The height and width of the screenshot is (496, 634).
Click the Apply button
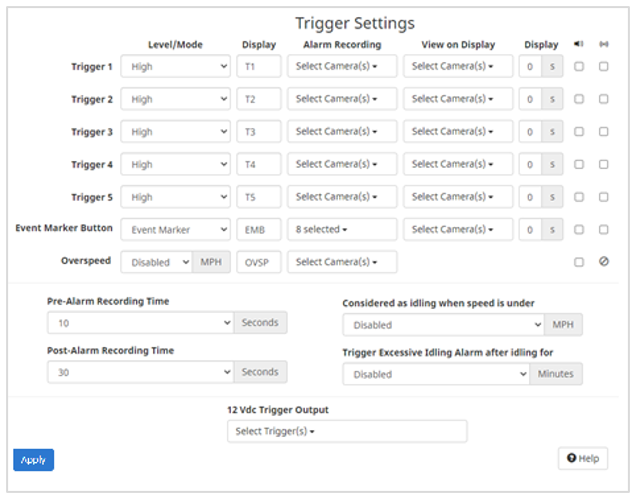(x=33, y=460)
